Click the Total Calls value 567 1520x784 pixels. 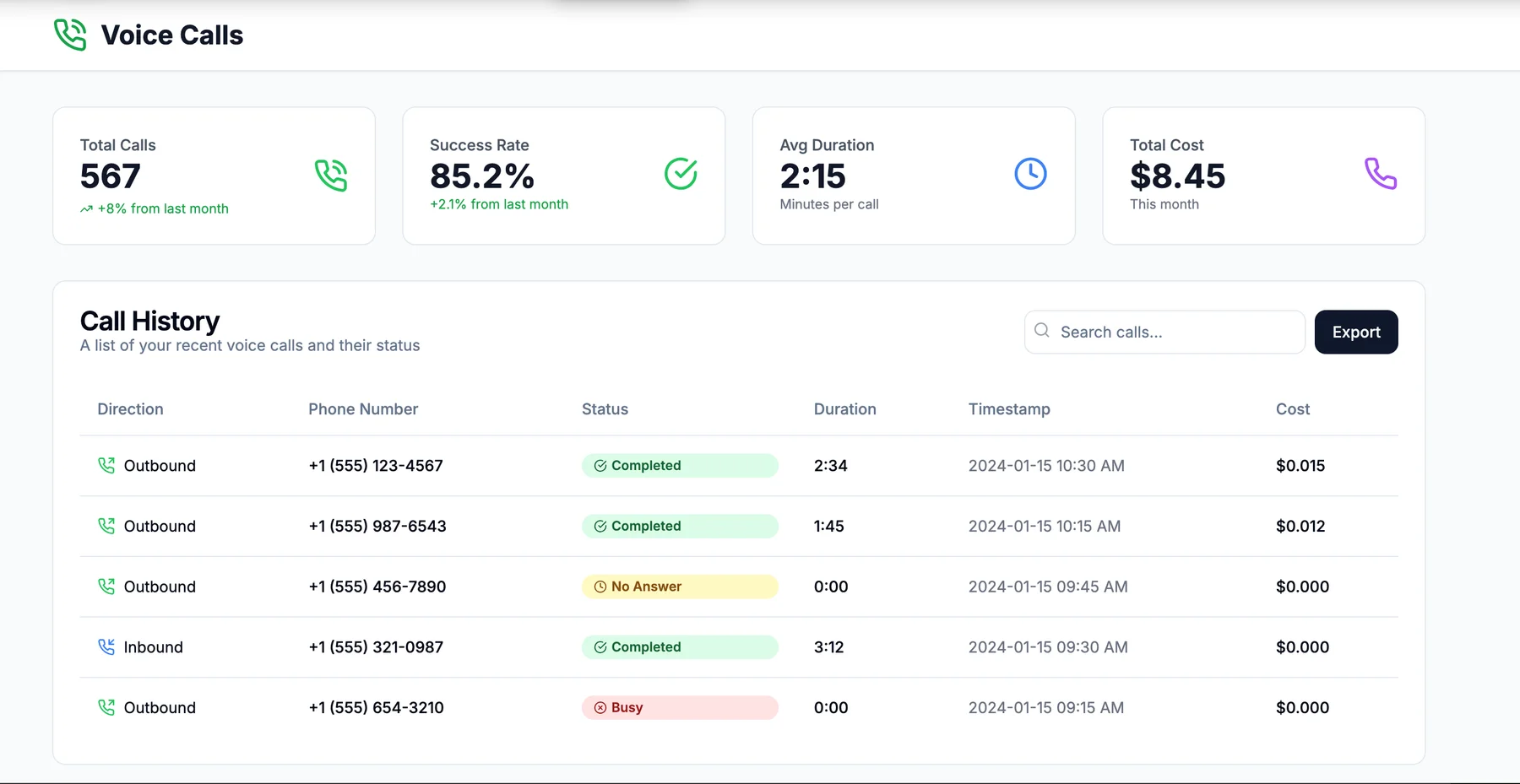coord(111,176)
